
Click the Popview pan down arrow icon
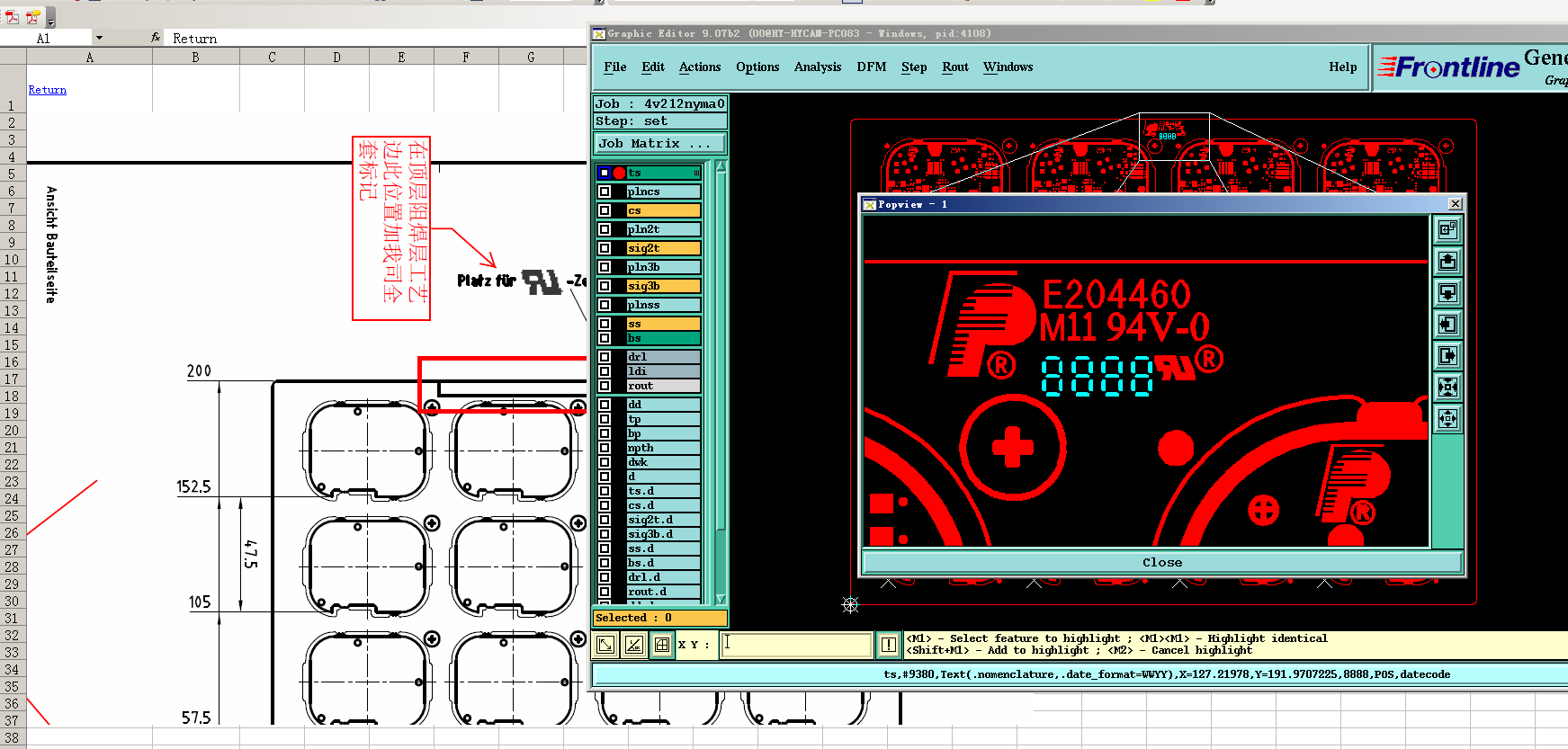coord(1447,293)
